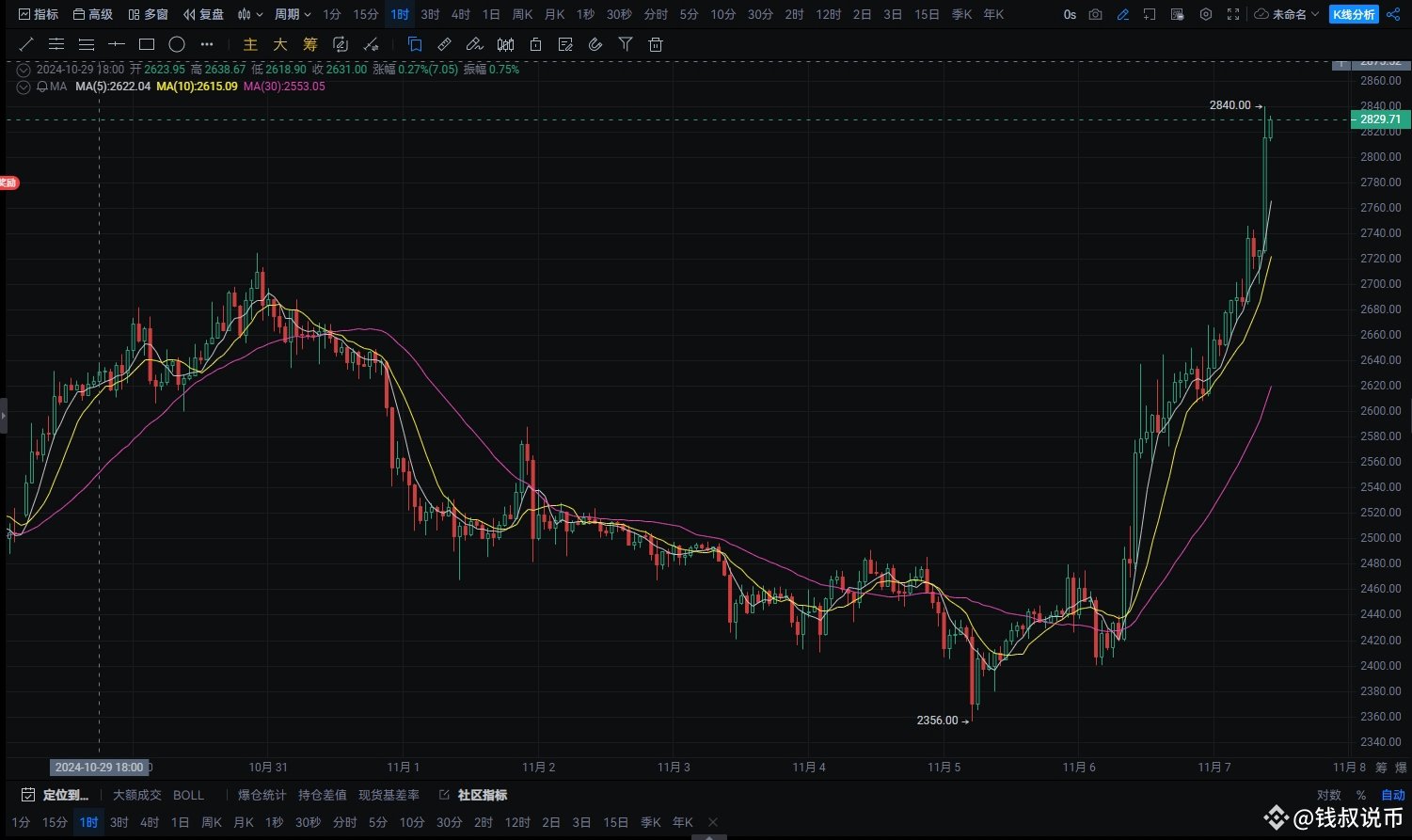The height and width of the screenshot is (840, 1412).
Task: Expand the 周期 period dropdown
Action: [293, 14]
